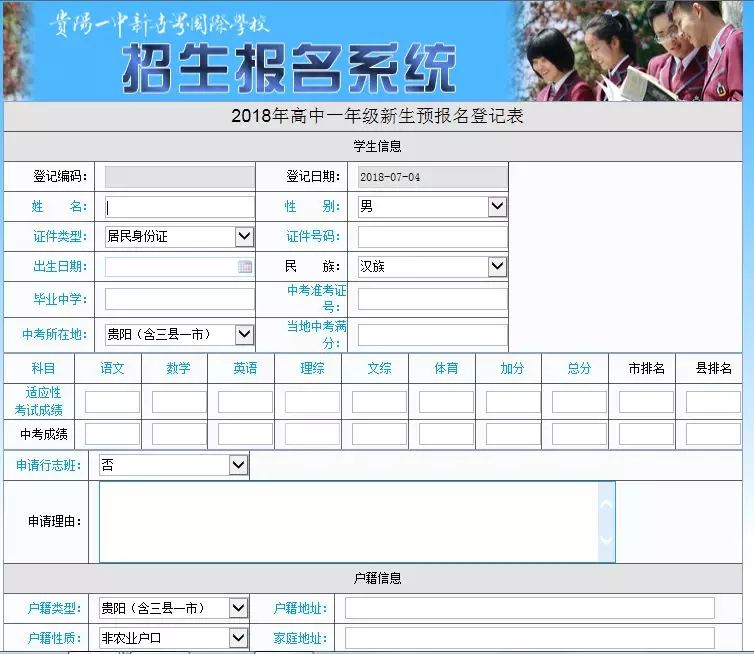Click the 科目 column header
This screenshot has height=654, width=754.
click(43, 368)
